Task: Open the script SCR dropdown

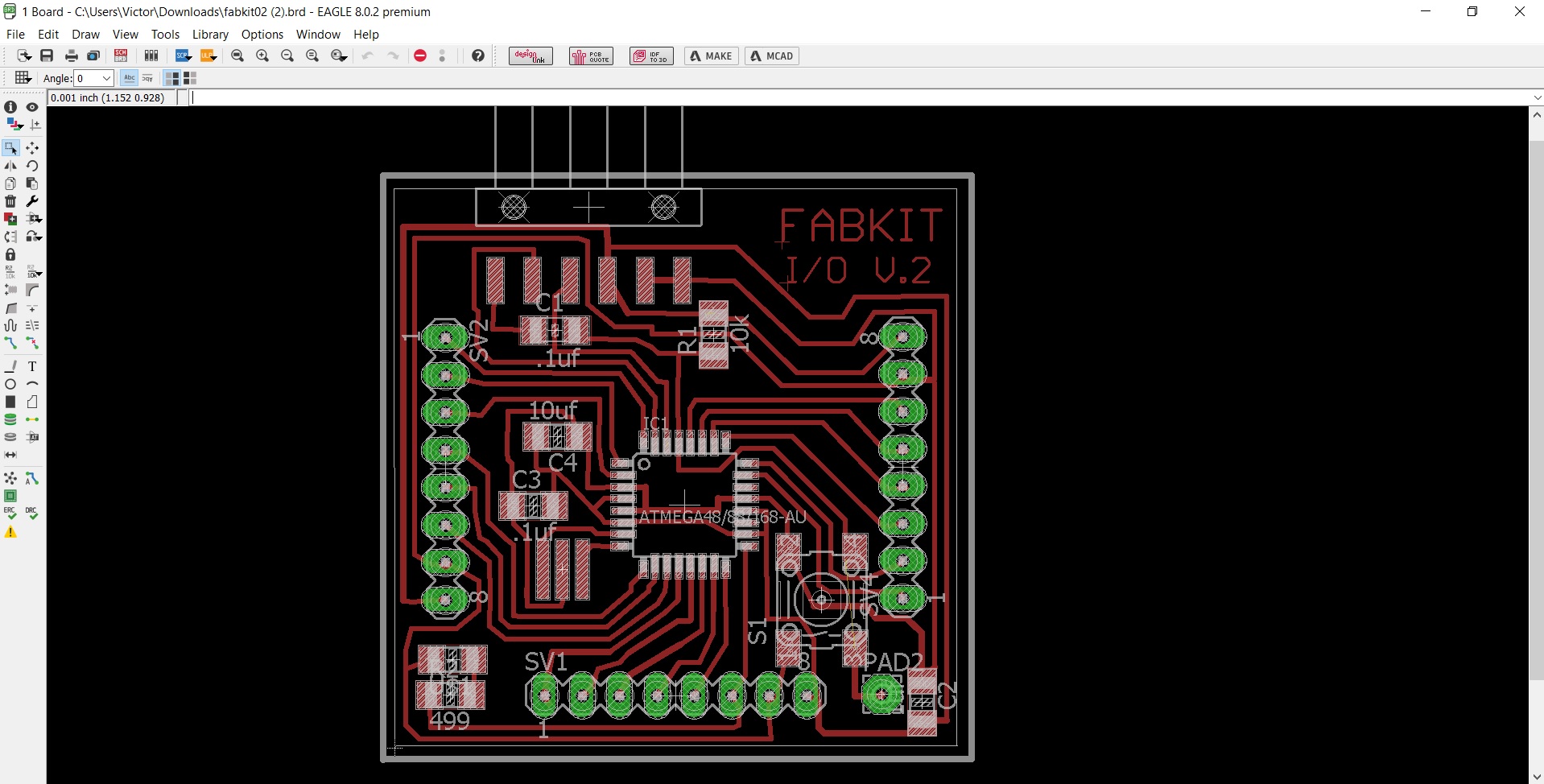Action: pos(184,56)
